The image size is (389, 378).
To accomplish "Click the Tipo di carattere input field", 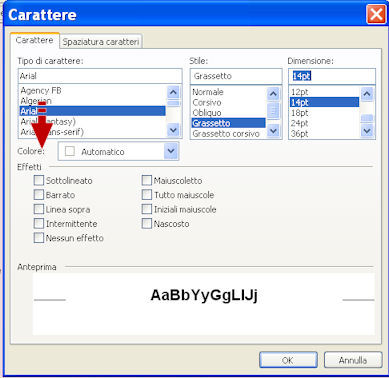I will 100,76.
